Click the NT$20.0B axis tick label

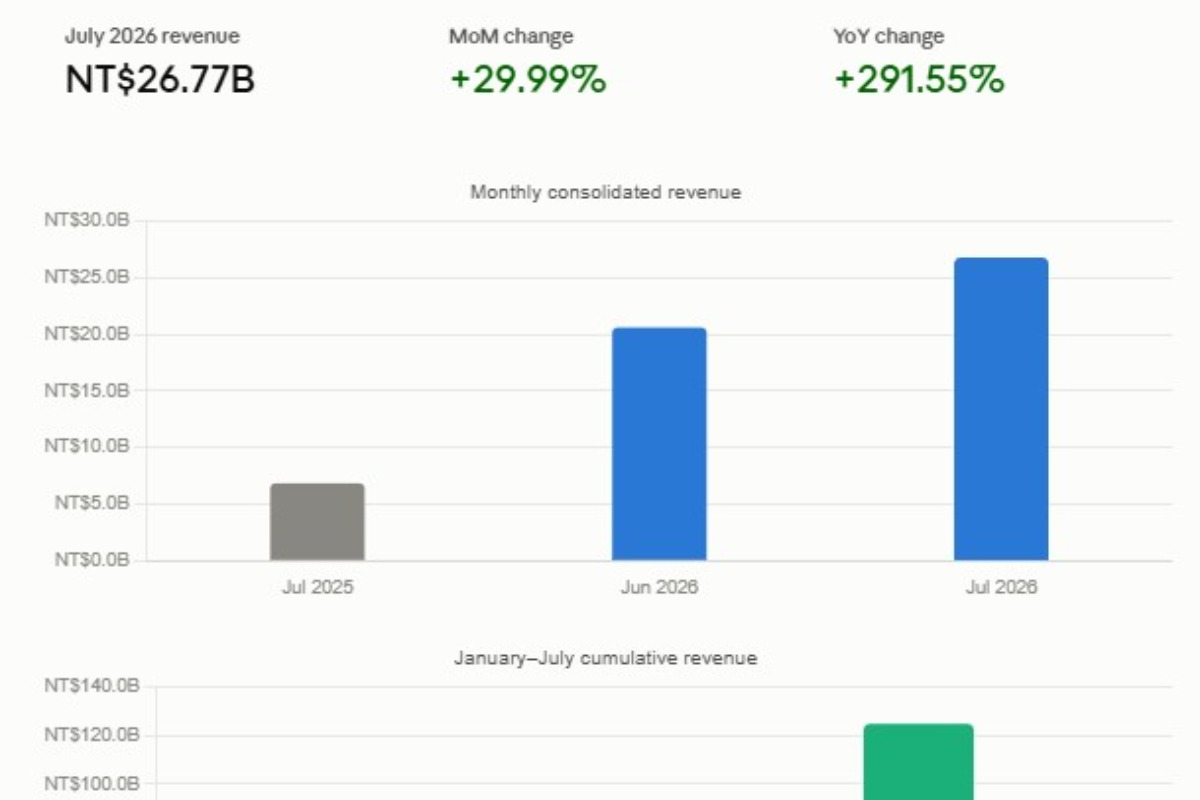point(87,334)
